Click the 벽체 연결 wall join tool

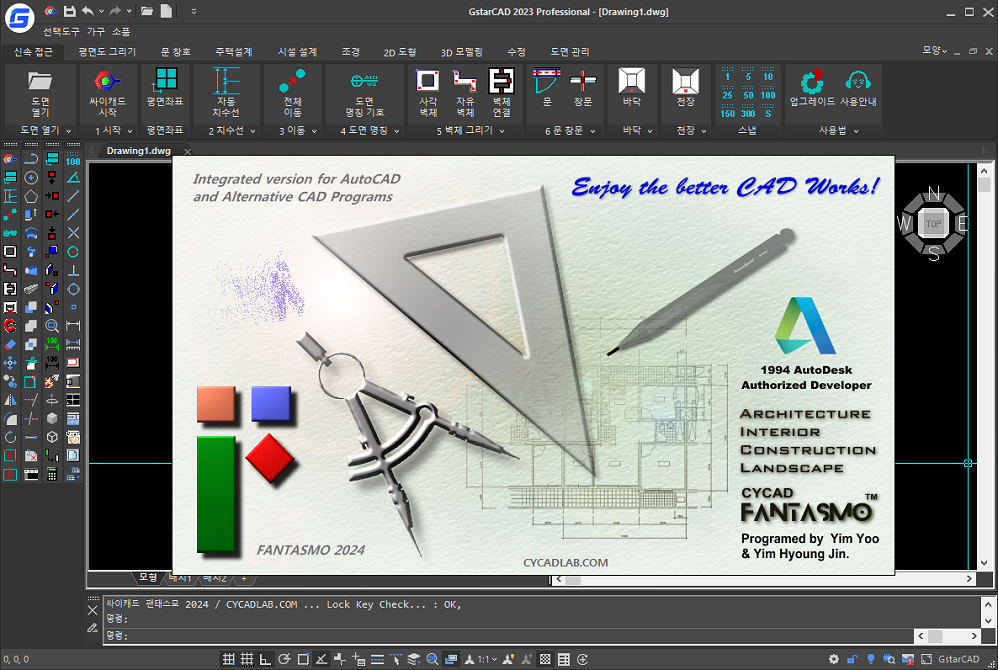click(502, 81)
